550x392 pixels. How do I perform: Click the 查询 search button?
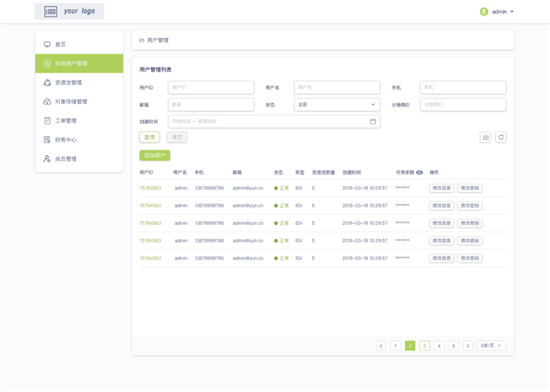tap(149, 137)
